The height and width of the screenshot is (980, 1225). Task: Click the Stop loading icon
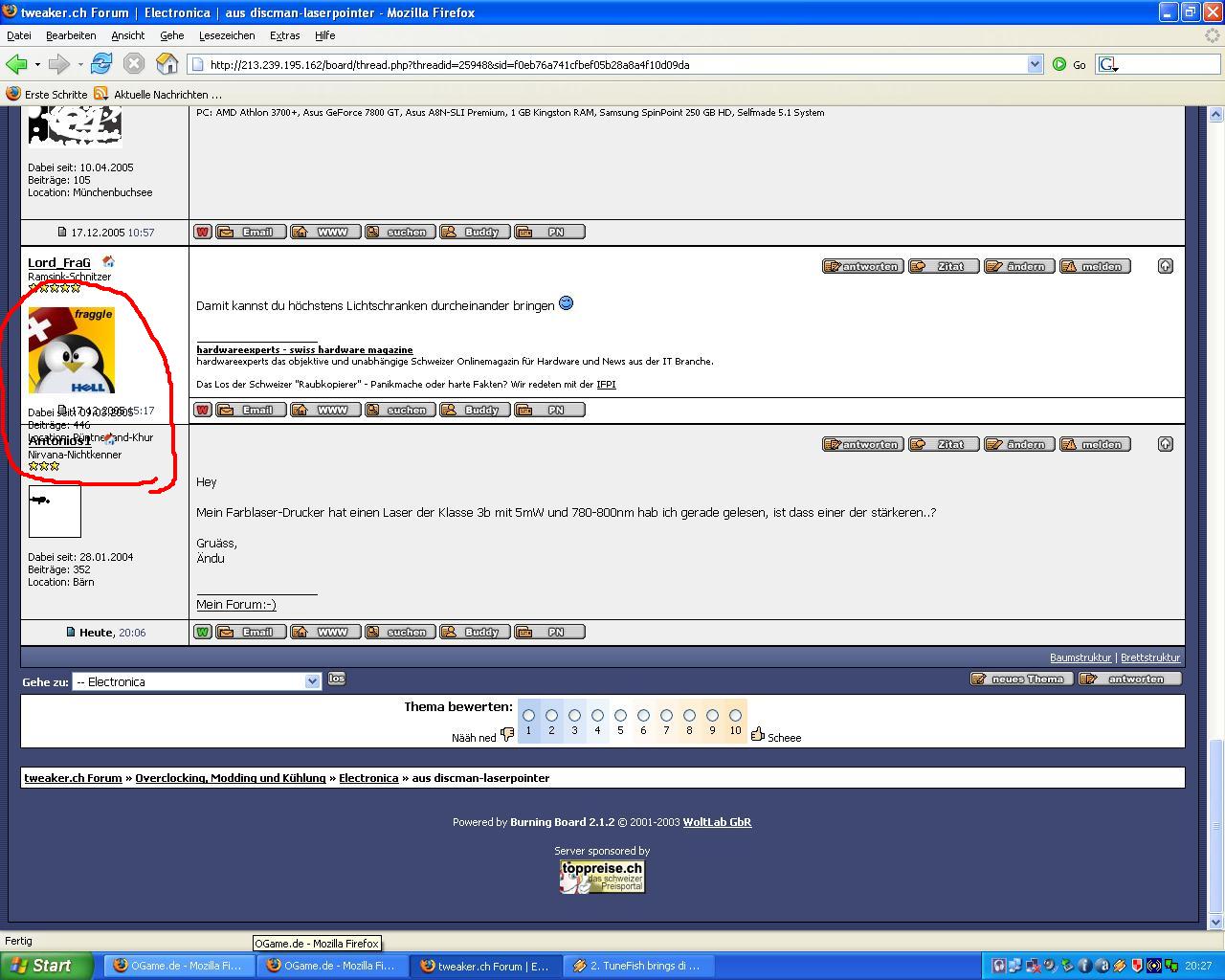134,64
